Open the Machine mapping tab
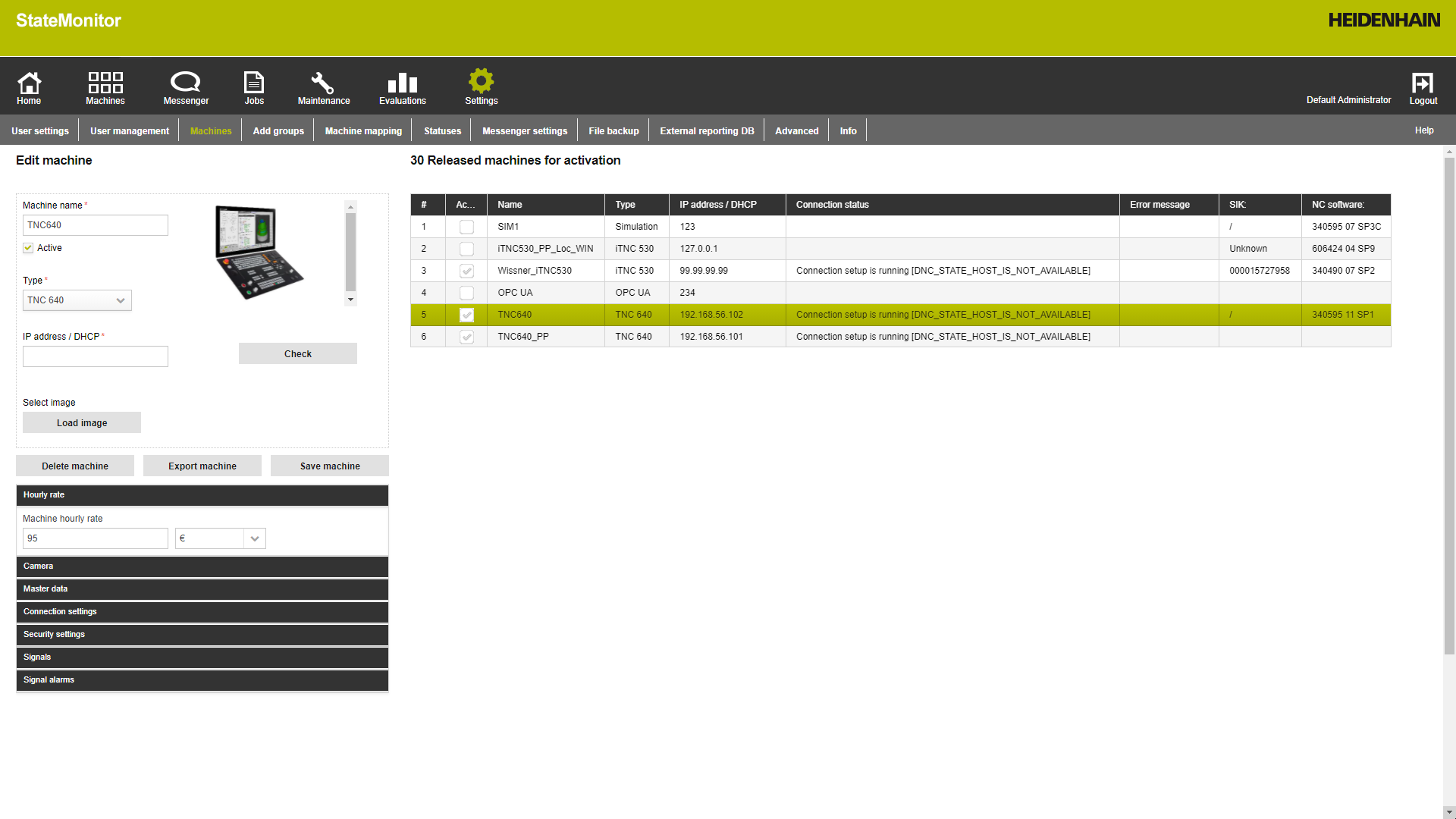Image resolution: width=1456 pixels, height=819 pixels. click(x=363, y=130)
